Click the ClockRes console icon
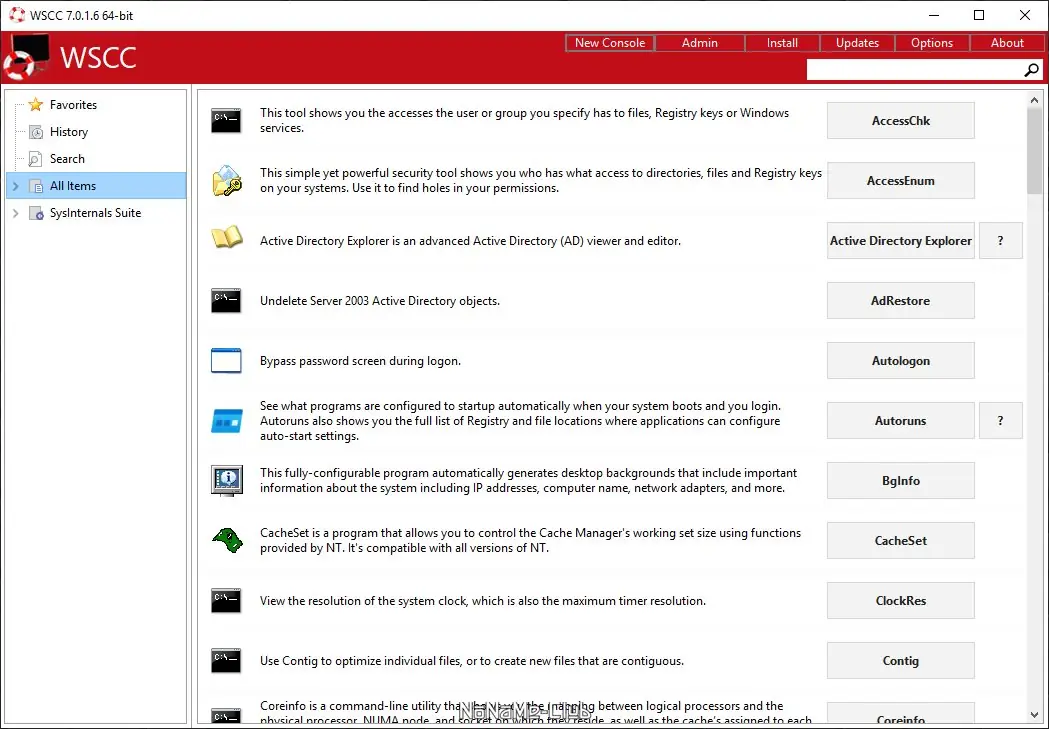 point(226,601)
